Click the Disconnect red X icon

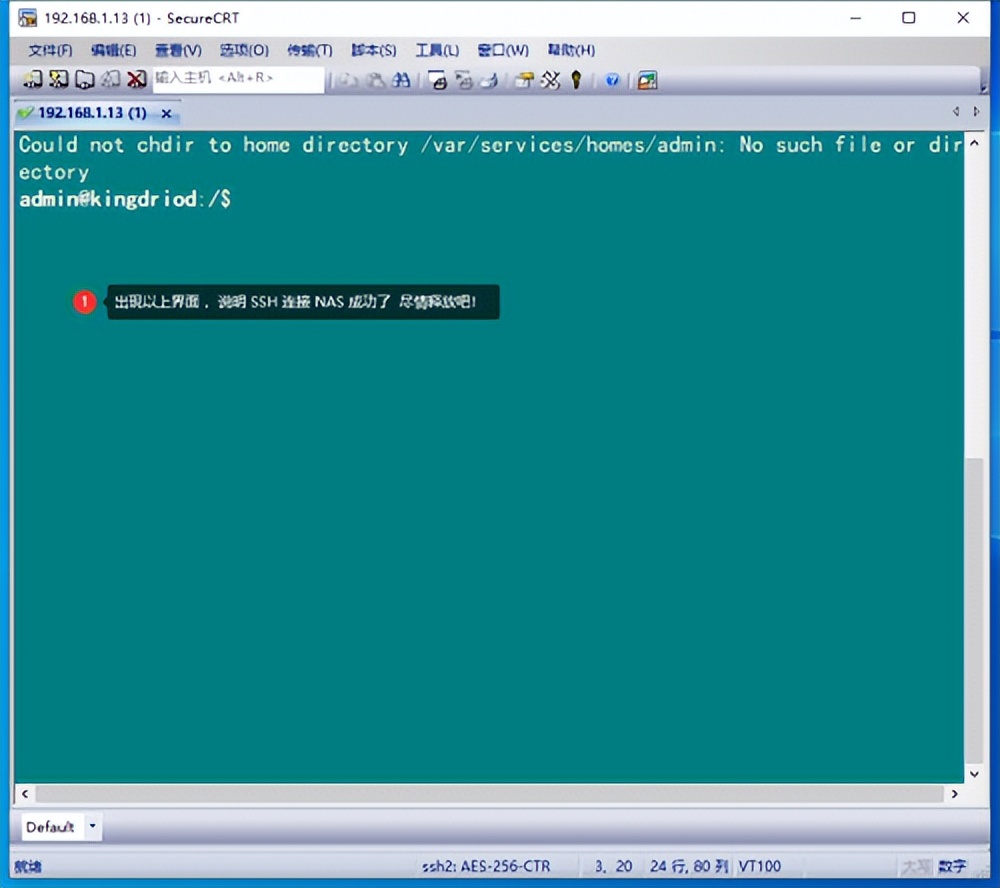click(x=136, y=80)
